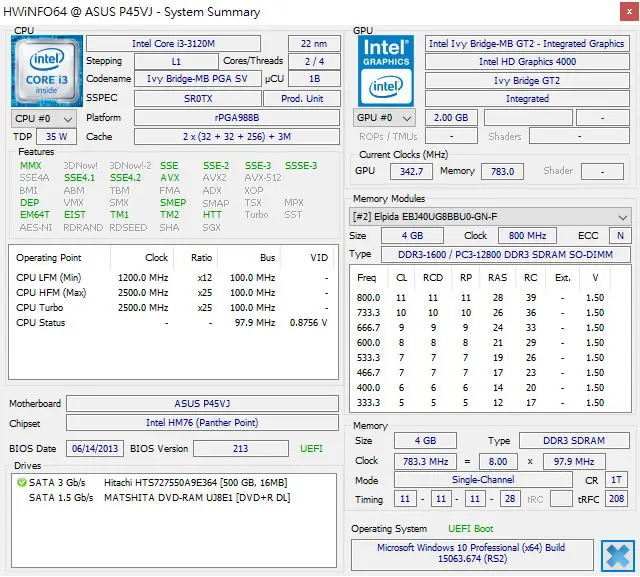Click the Intel Core i3-3120M name field
Image resolution: width=640 pixels, height=577 pixels.
(173, 44)
